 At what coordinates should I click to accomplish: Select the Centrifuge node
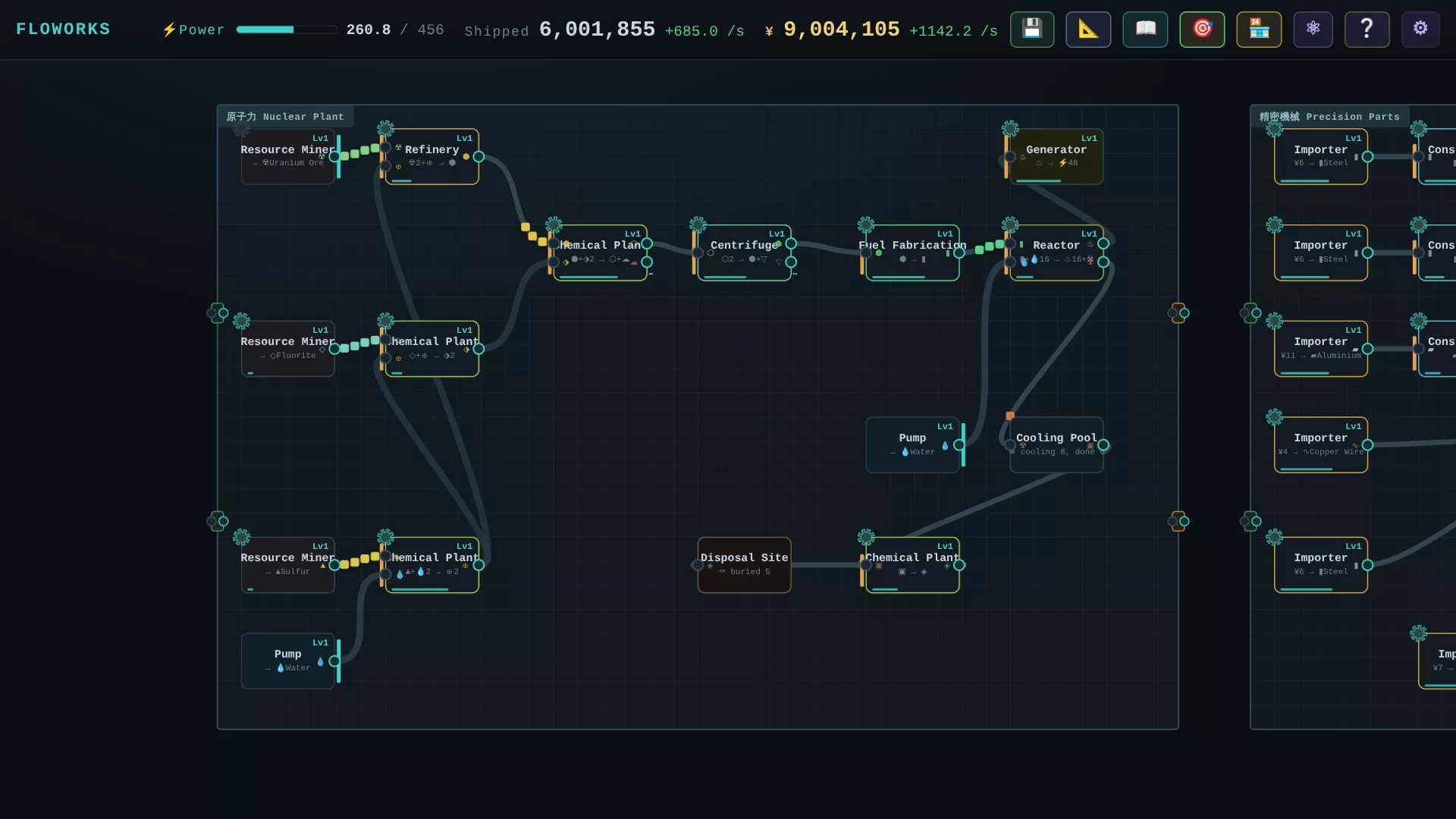pos(744,253)
